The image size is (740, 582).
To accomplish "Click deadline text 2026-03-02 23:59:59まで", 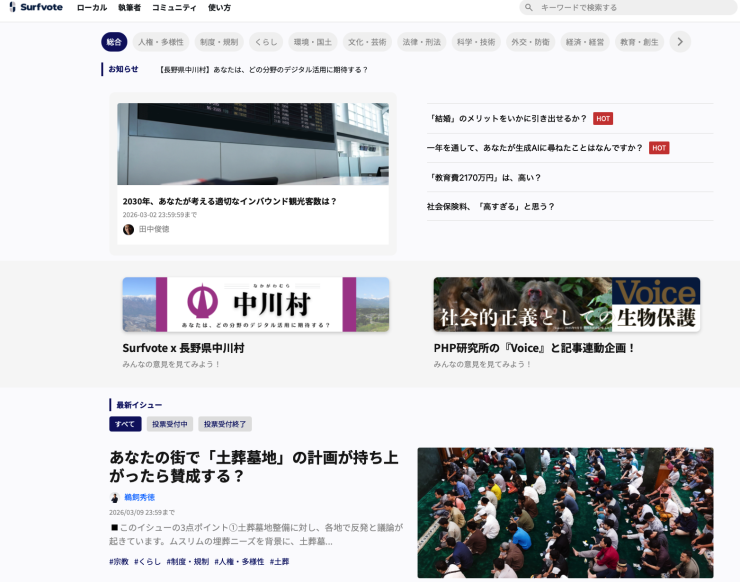I will pyautogui.click(x=160, y=215).
